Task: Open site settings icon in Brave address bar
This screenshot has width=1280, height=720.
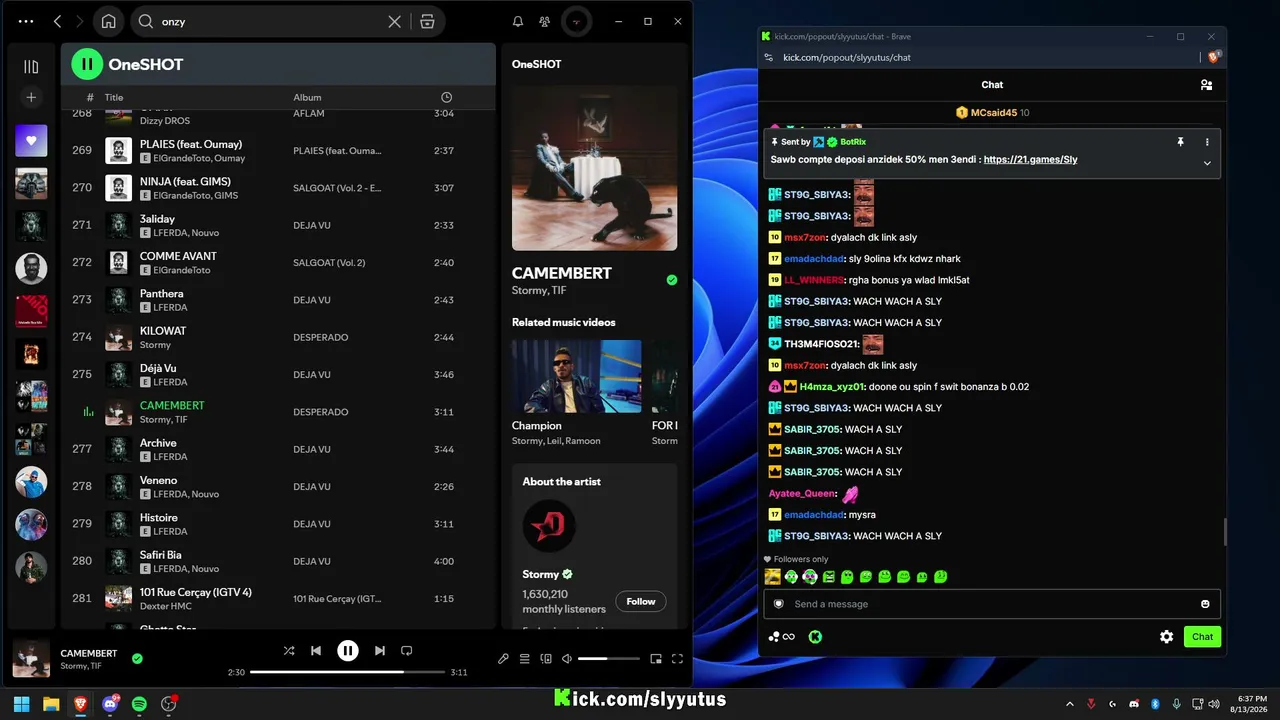Action: coord(769,57)
